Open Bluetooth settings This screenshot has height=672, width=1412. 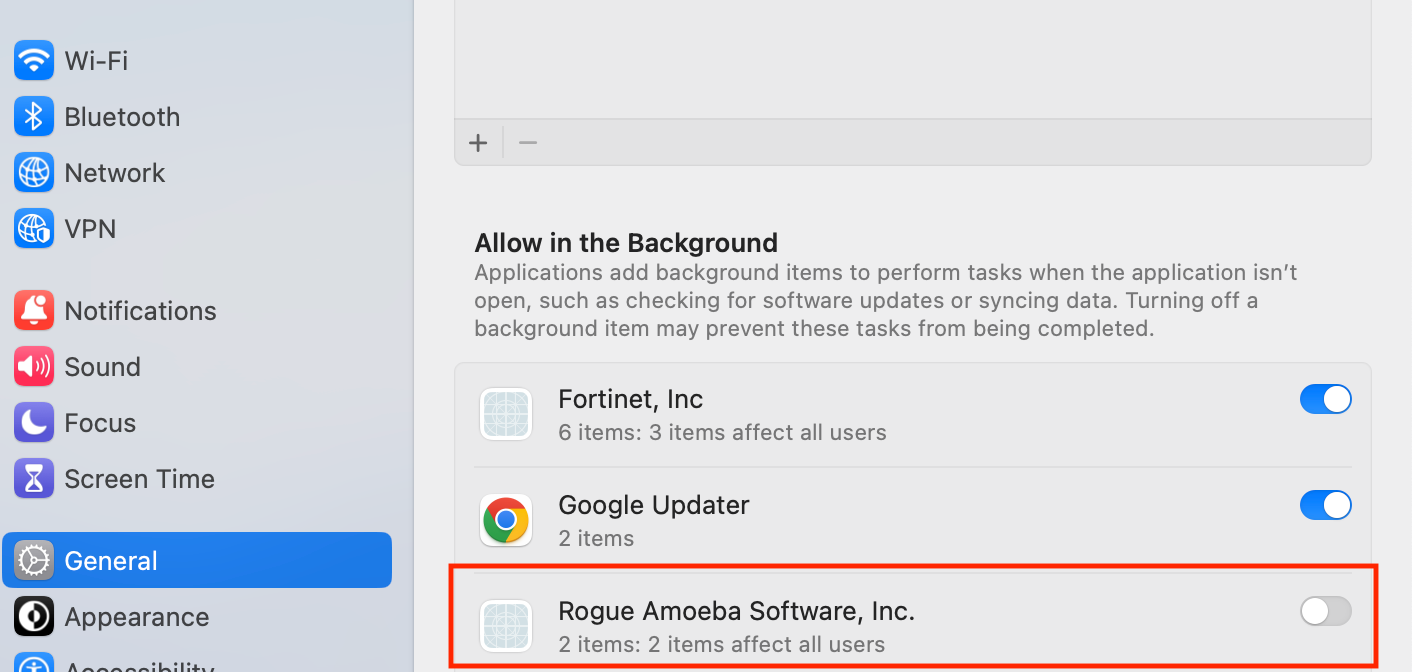point(197,117)
